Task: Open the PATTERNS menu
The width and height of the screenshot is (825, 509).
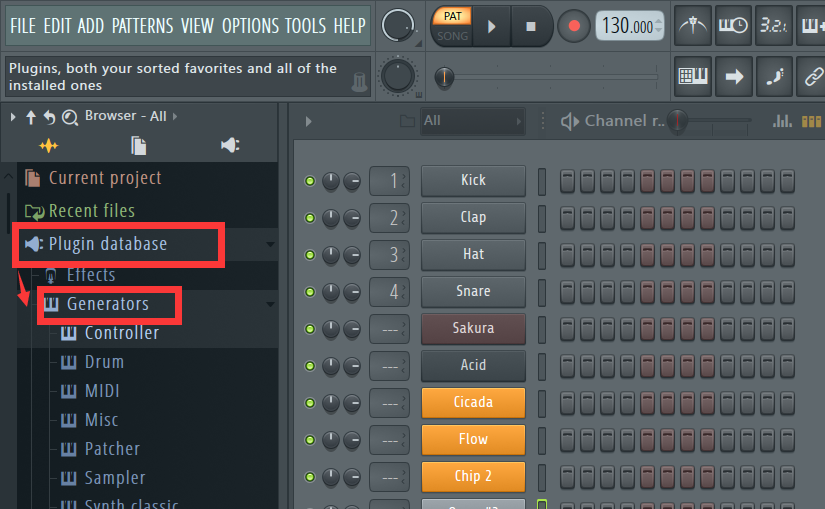Action: [x=143, y=25]
